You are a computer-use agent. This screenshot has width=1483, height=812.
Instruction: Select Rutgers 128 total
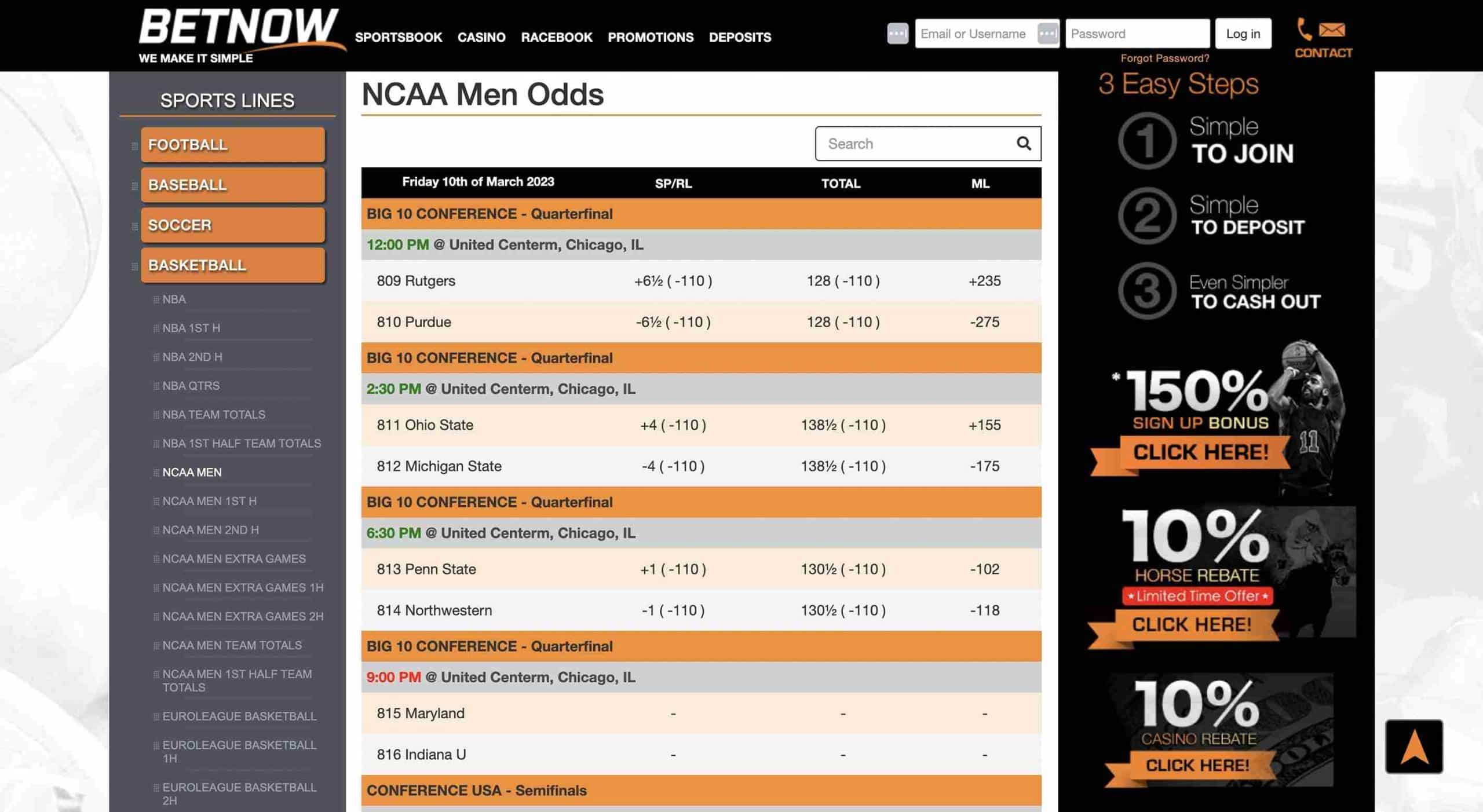pyautogui.click(x=843, y=281)
